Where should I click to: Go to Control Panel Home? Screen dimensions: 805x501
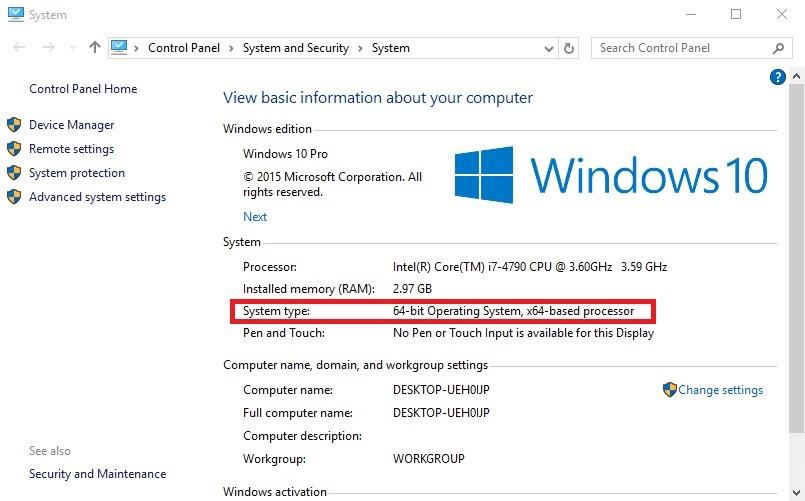[83, 89]
